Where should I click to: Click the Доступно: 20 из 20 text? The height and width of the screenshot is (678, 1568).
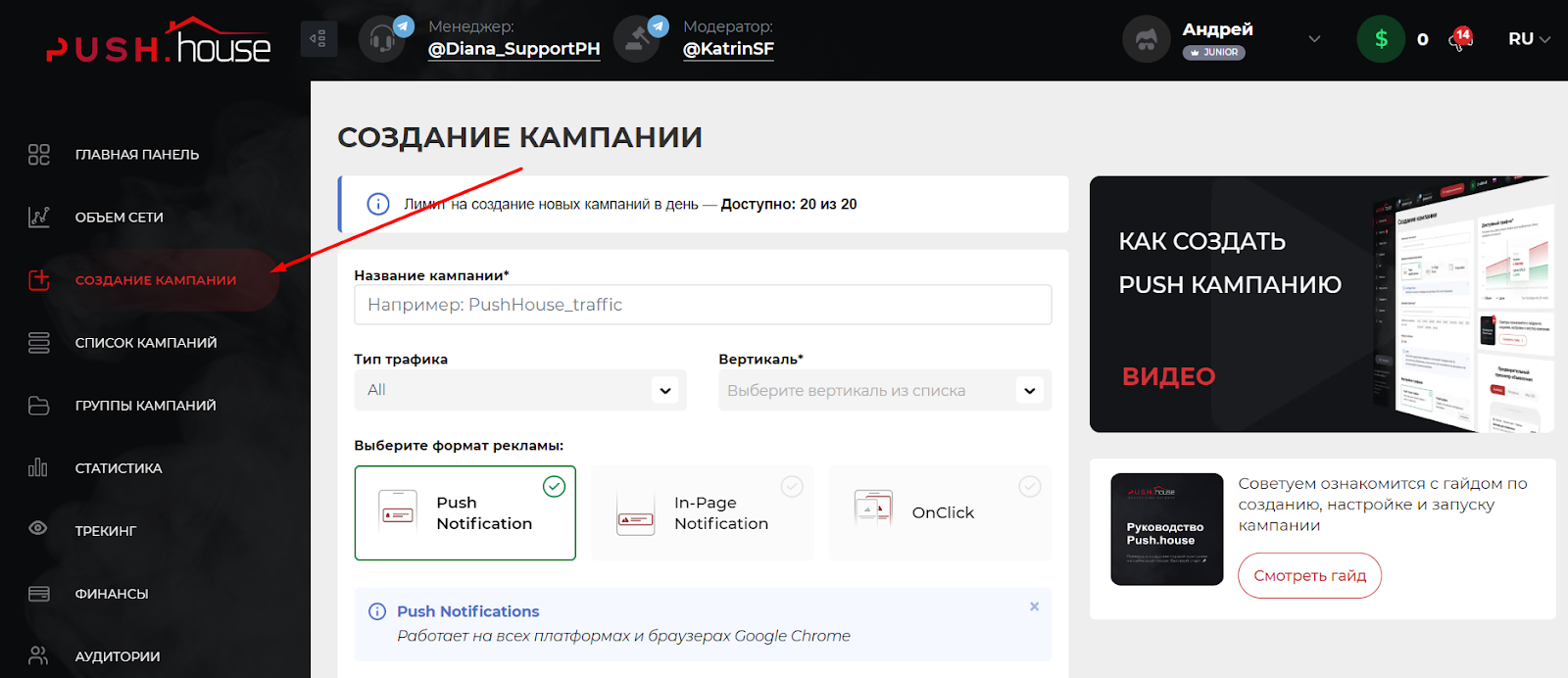[789, 204]
